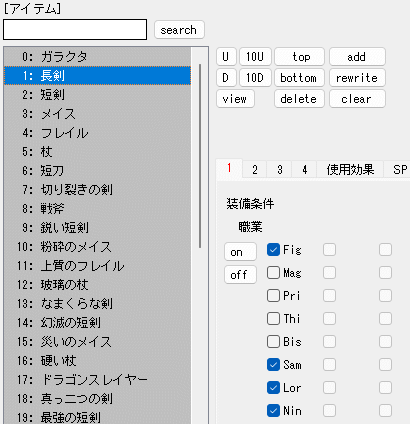The height and width of the screenshot is (424, 410).
Task: Click the view button
Action: coord(235,99)
